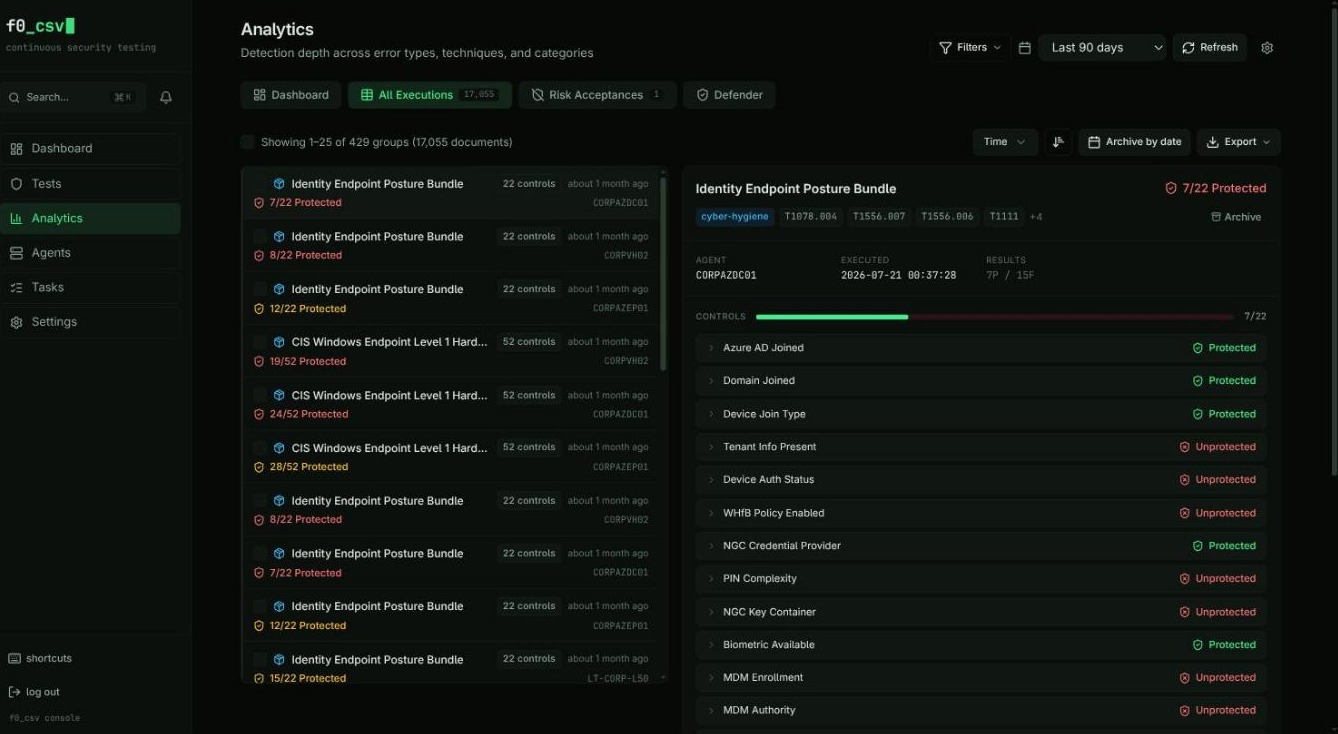Screen dimensions: 1338x734
Task: Click the Settings gear icon in sidebar
Action: [x=16, y=322]
